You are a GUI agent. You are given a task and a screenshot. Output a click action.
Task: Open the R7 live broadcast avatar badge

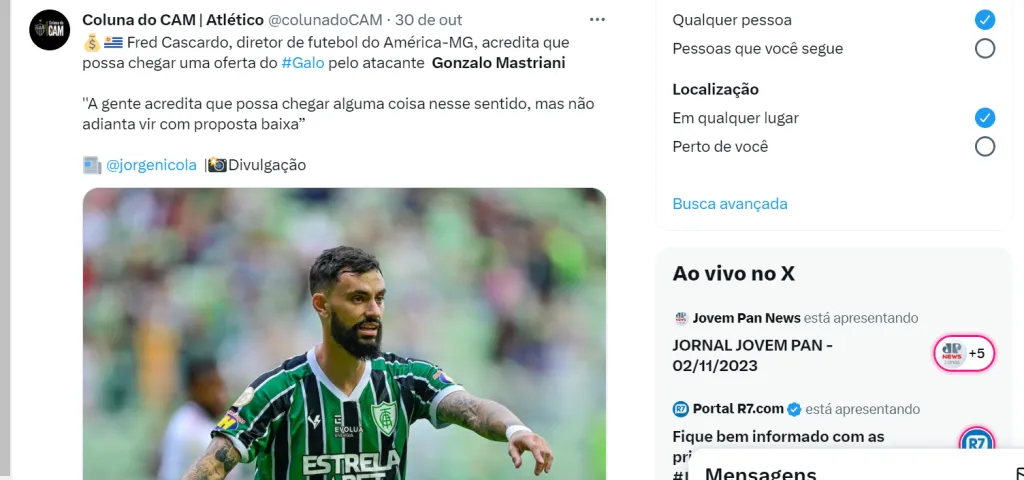(976, 441)
